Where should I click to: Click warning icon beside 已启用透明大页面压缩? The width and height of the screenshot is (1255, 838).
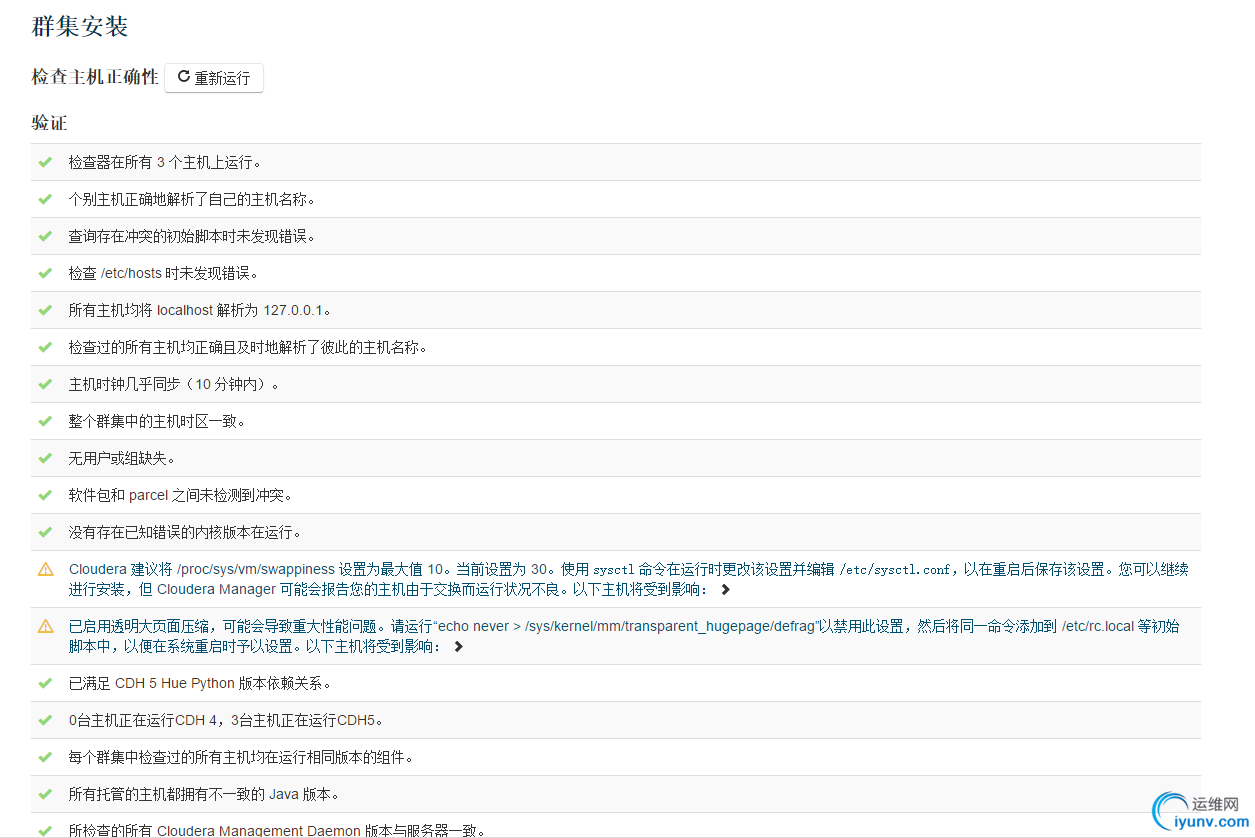coord(45,626)
